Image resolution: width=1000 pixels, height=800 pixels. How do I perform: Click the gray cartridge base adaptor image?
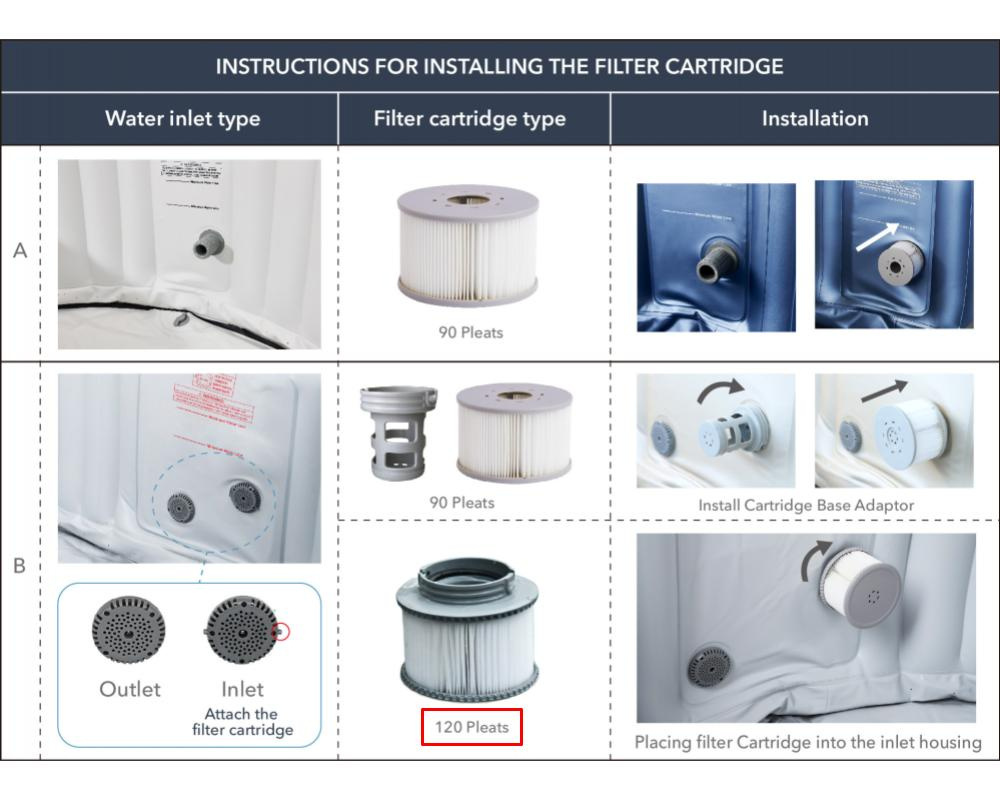(x=399, y=432)
